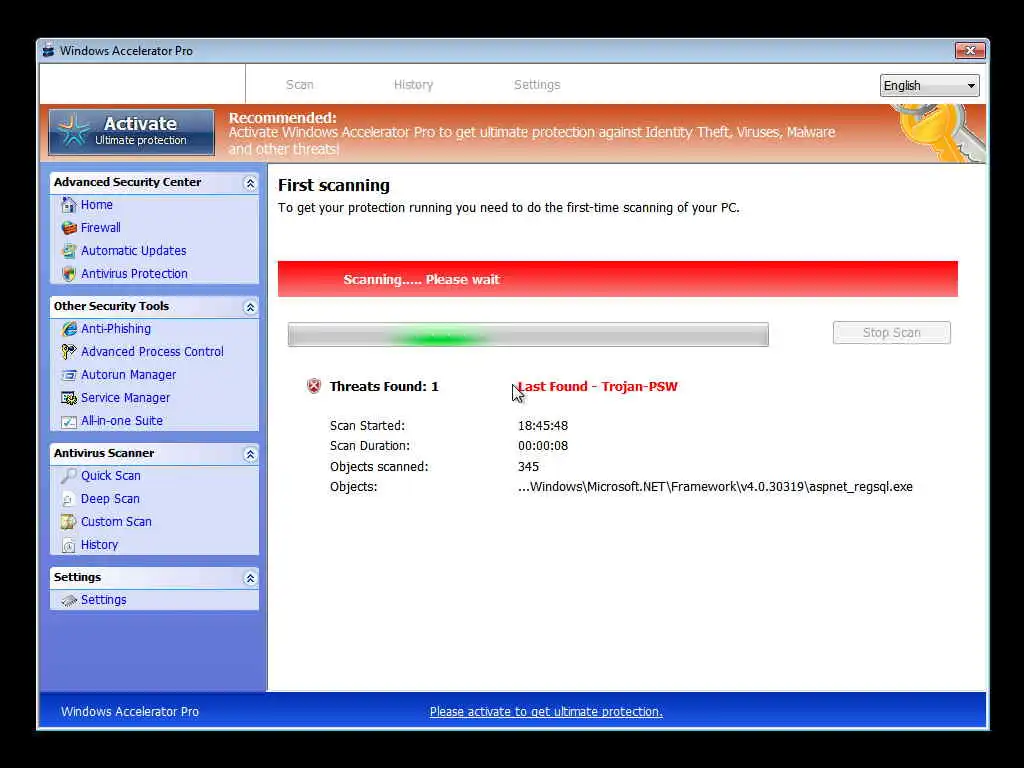Click the Quick Scan magnifier icon
This screenshot has width=1024, height=768.
(69, 476)
